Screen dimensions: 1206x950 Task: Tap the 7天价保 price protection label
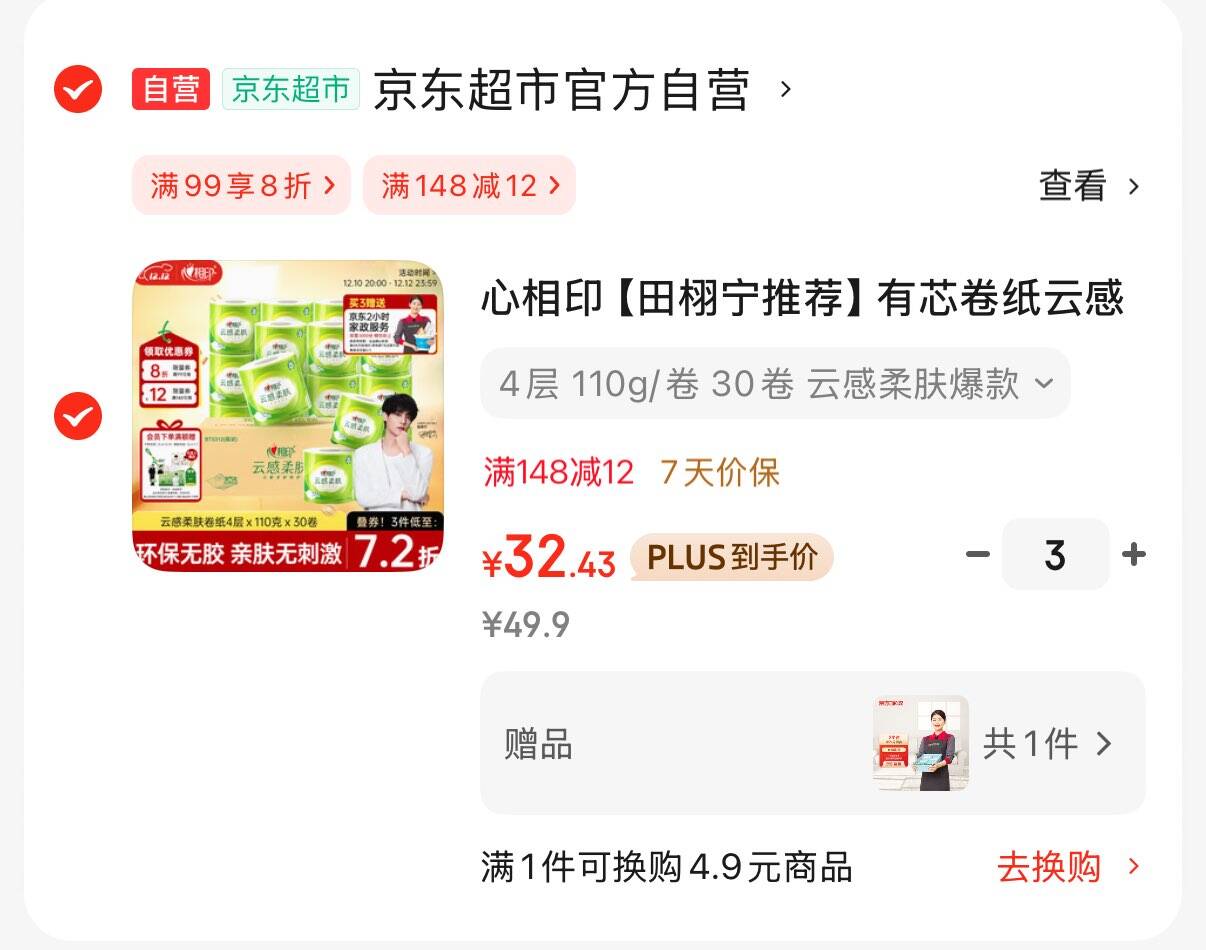720,472
